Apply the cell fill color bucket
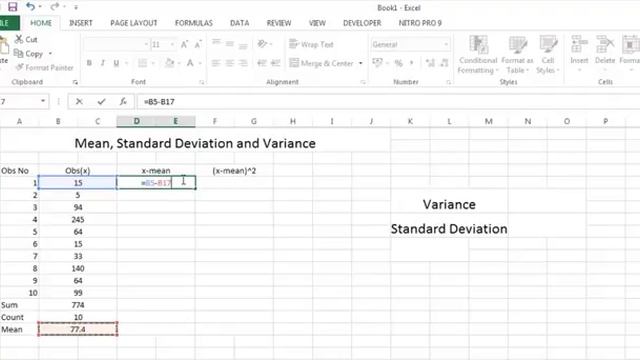This screenshot has width=640, height=360. 169,63
